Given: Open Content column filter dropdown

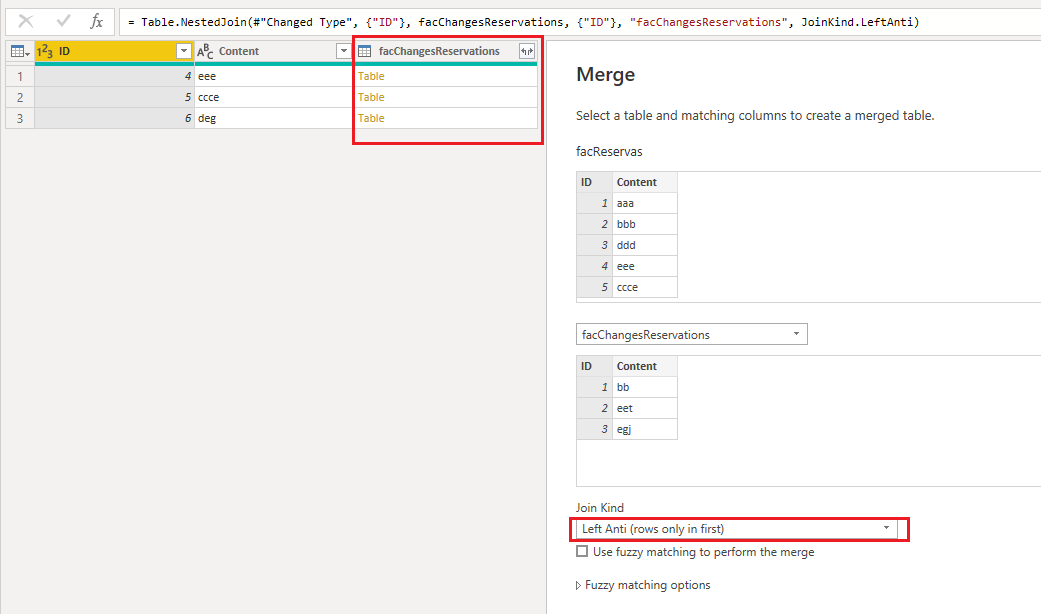Looking at the screenshot, I should (x=343, y=51).
